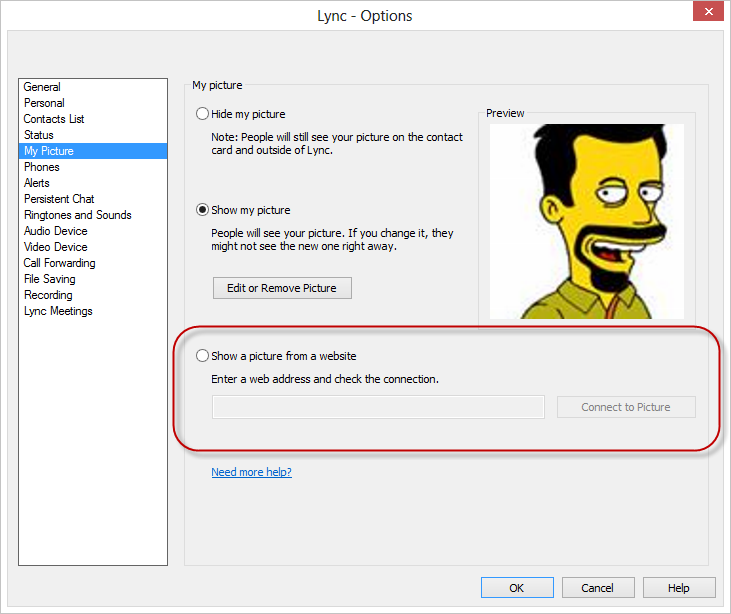Click the web address input field
The height and width of the screenshot is (614, 731).
point(378,407)
